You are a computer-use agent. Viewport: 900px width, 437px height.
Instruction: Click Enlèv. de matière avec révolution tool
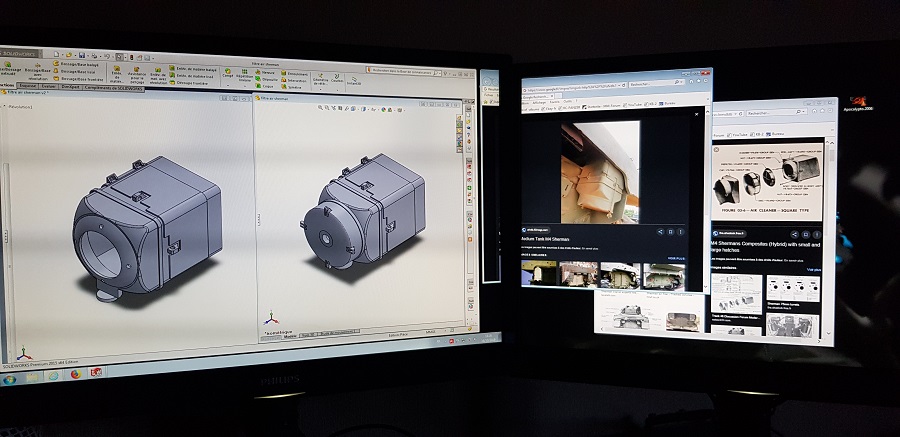(x=158, y=76)
